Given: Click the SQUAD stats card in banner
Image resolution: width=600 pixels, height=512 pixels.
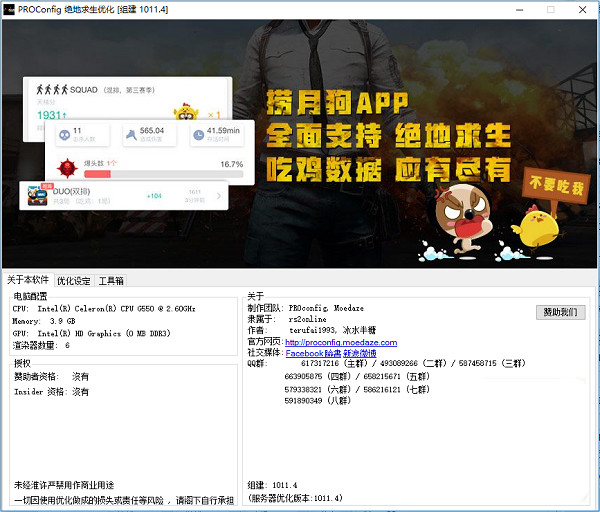Looking at the screenshot, I should (127, 98).
